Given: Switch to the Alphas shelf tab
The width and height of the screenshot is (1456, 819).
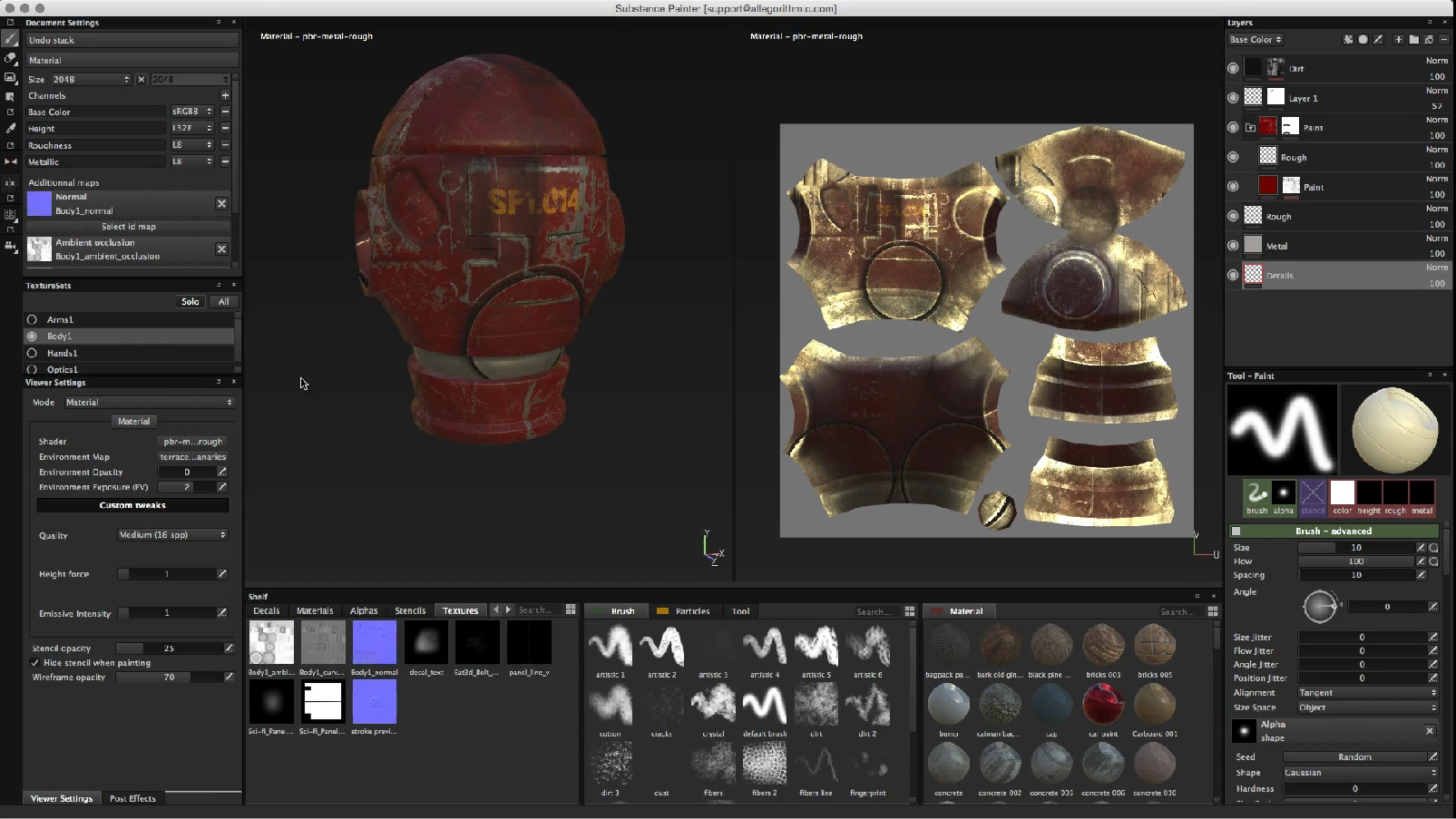Looking at the screenshot, I should click(364, 610).
